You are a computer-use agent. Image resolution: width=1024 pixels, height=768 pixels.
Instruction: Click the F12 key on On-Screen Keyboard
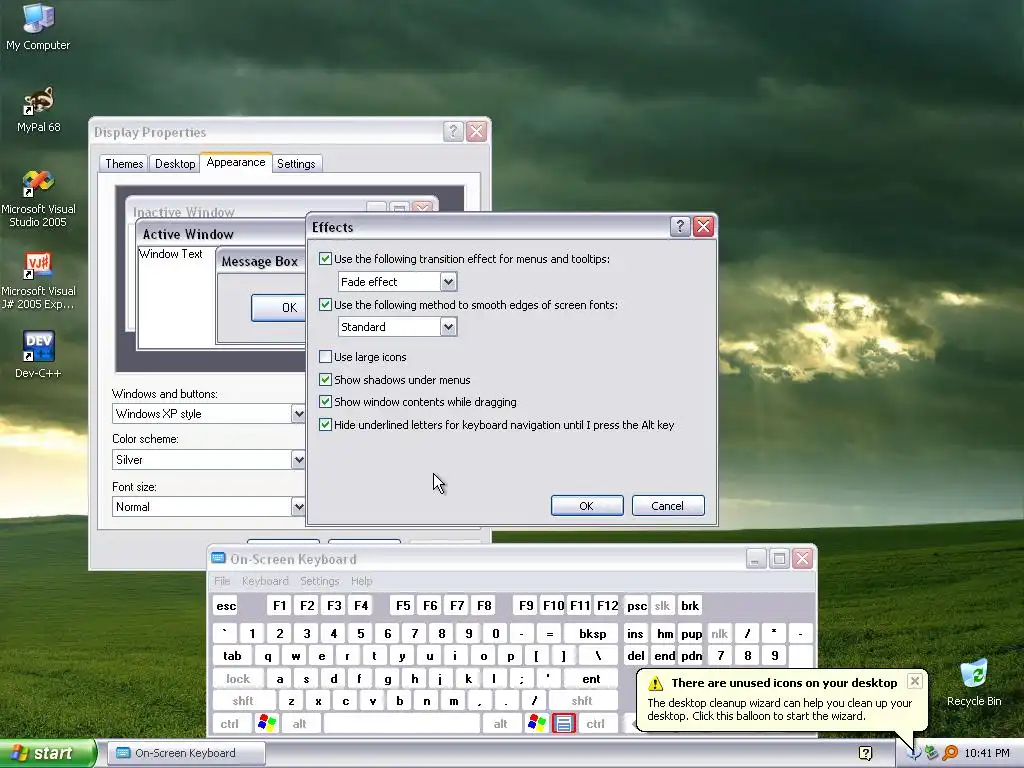click(607, 605)
